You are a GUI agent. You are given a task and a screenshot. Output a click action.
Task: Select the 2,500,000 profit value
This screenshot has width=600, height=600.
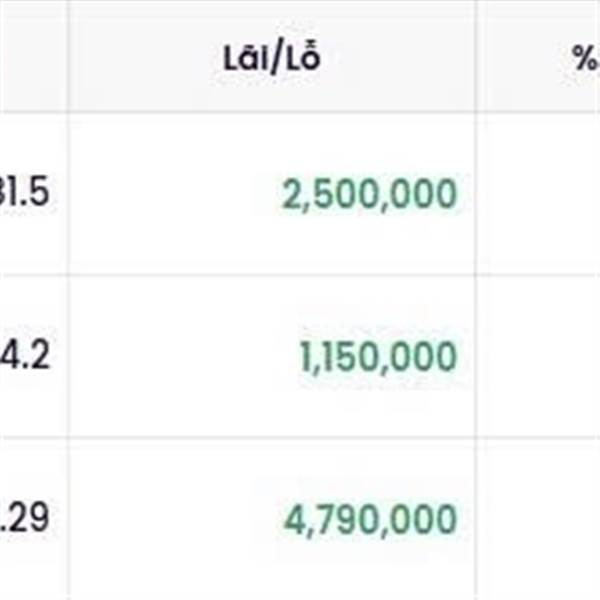click(x=370, y=194)
